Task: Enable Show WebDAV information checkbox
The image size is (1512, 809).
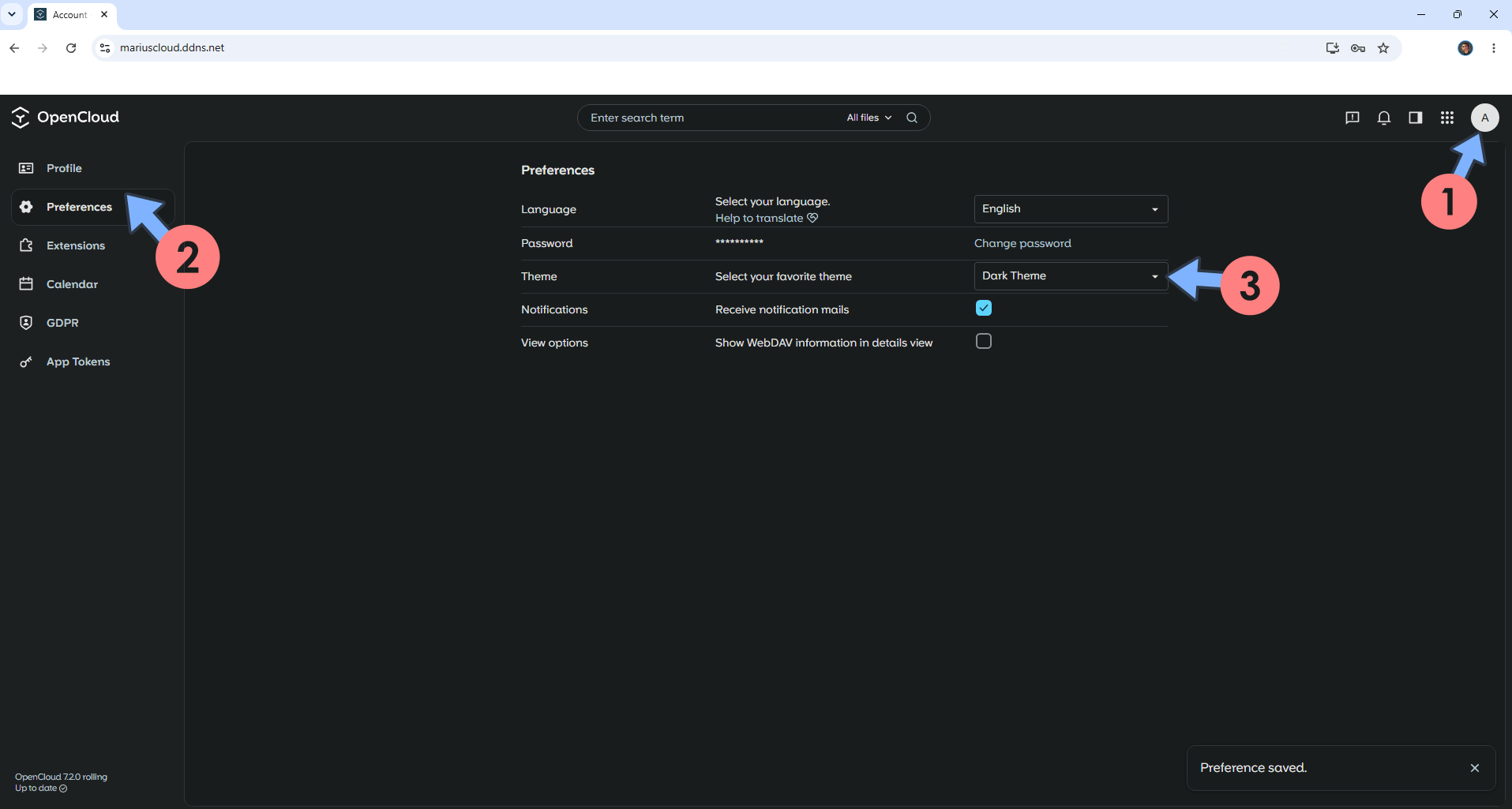Action: [x=984, y=341]
